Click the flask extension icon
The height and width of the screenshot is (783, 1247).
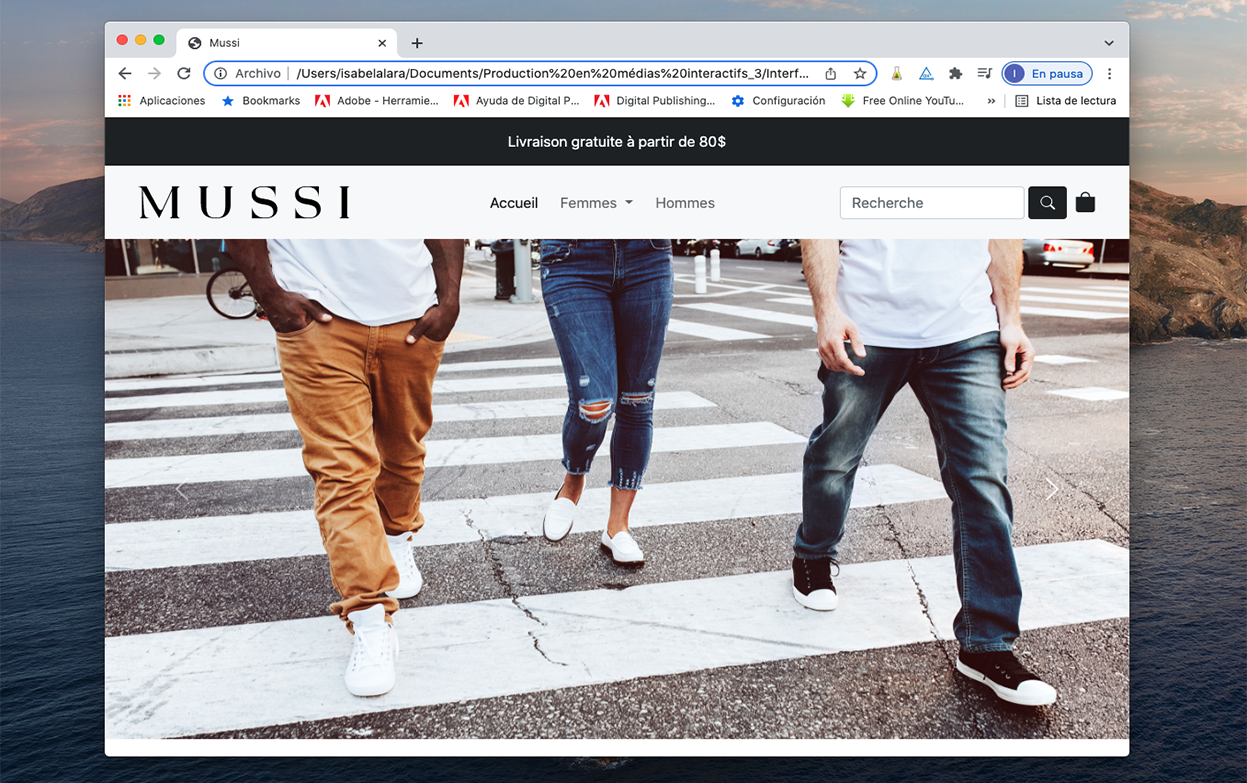[897, 73]
